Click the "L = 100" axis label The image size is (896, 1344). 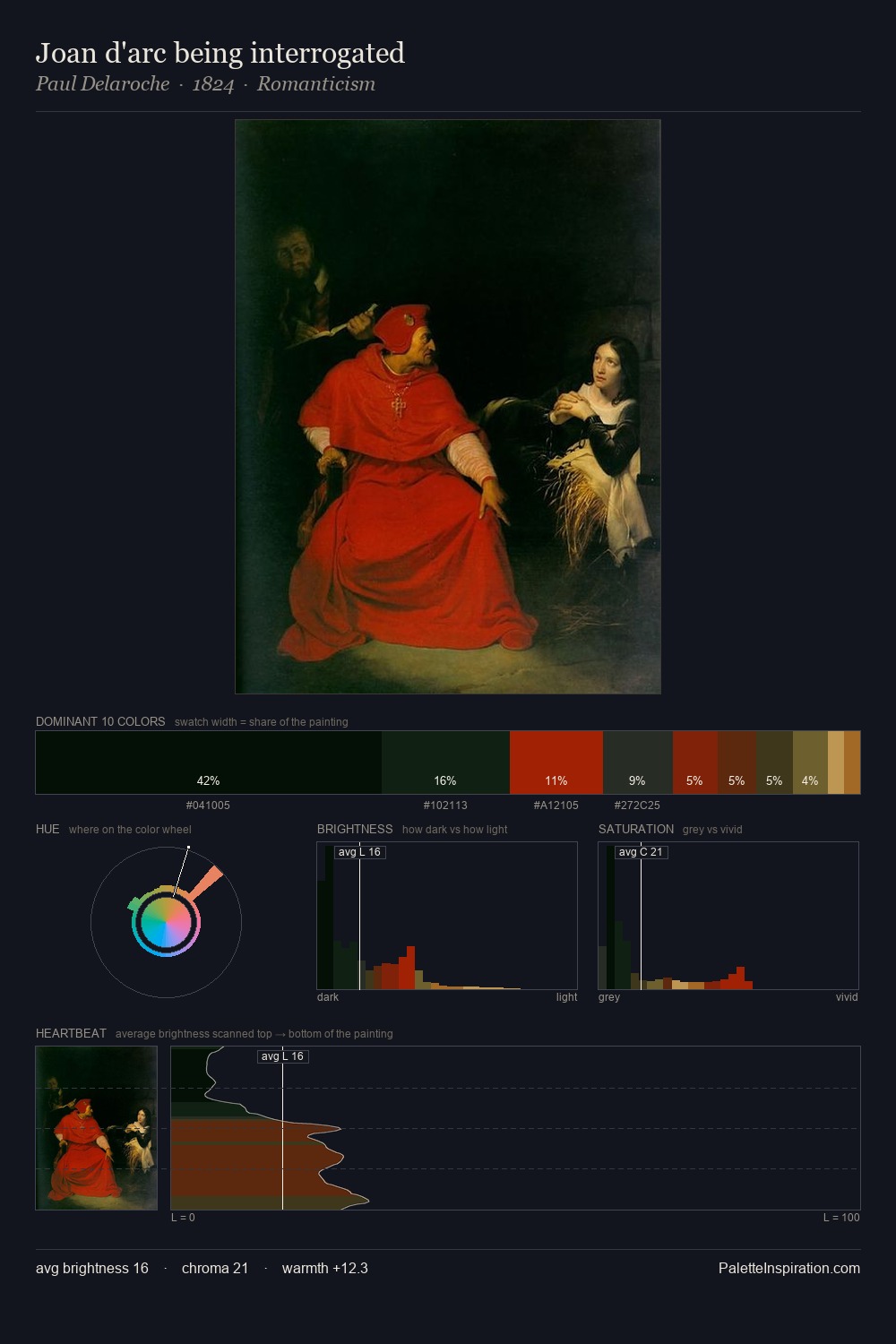click(841, 1218)
